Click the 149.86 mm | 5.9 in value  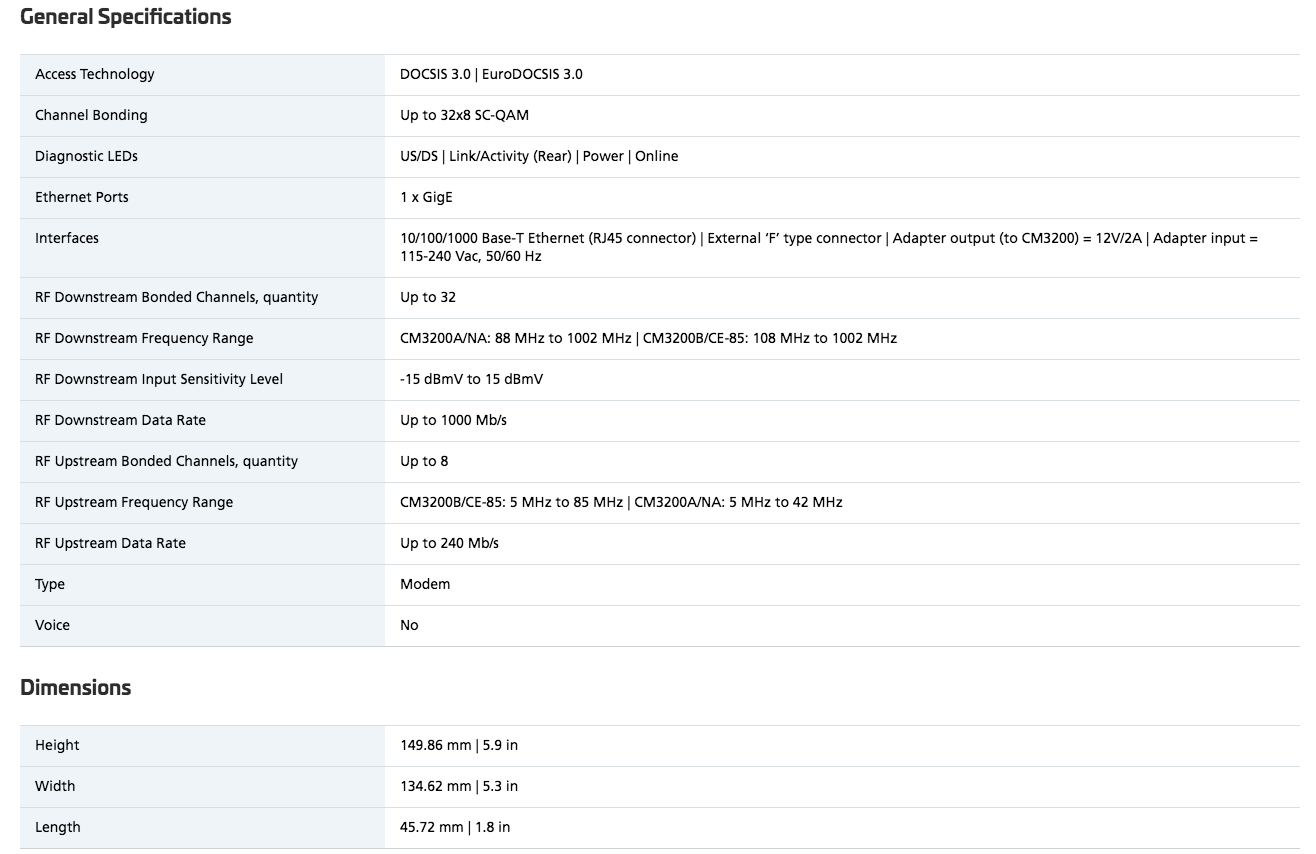(459, 745)
